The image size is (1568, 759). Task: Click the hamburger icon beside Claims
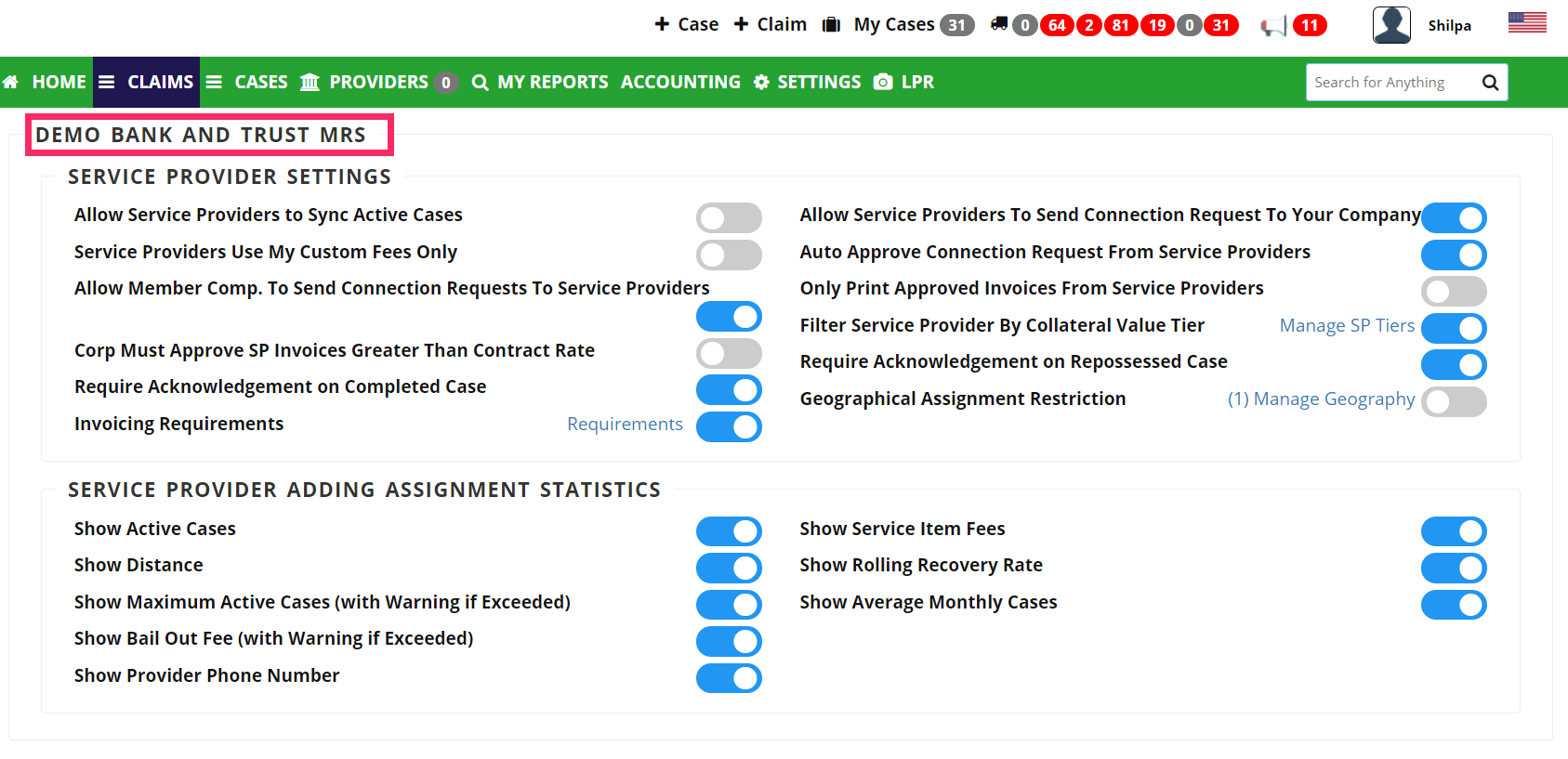coord(107,83)
